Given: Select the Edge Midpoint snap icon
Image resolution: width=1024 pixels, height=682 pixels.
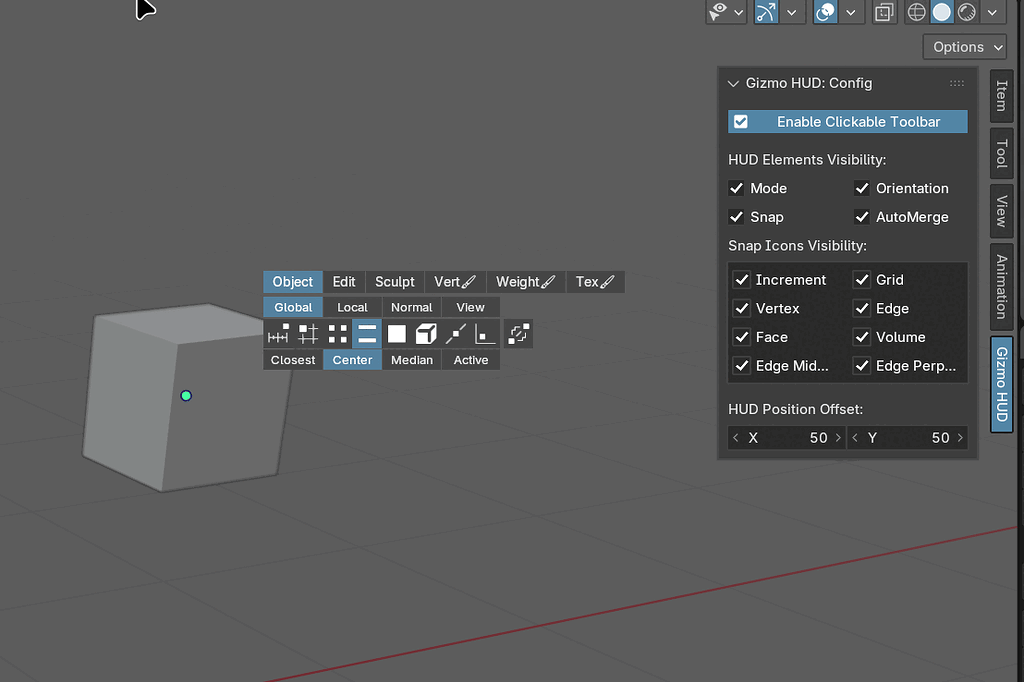Looking at the screenshot, I should click(456, 334).
